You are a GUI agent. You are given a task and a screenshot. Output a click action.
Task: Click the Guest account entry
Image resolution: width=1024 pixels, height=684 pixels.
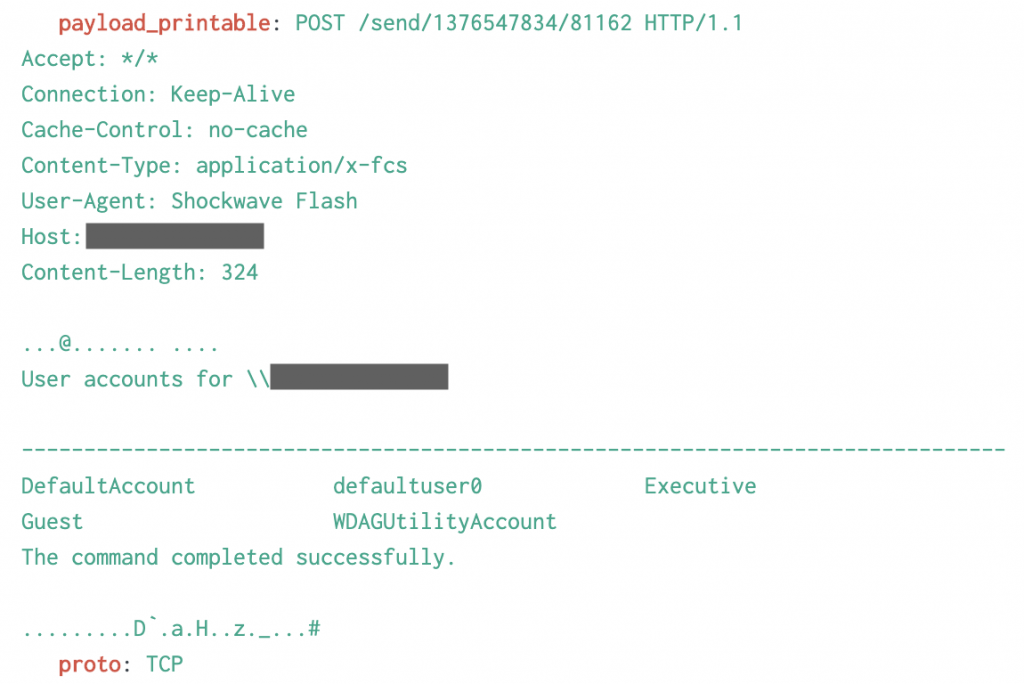click(52, 521)
